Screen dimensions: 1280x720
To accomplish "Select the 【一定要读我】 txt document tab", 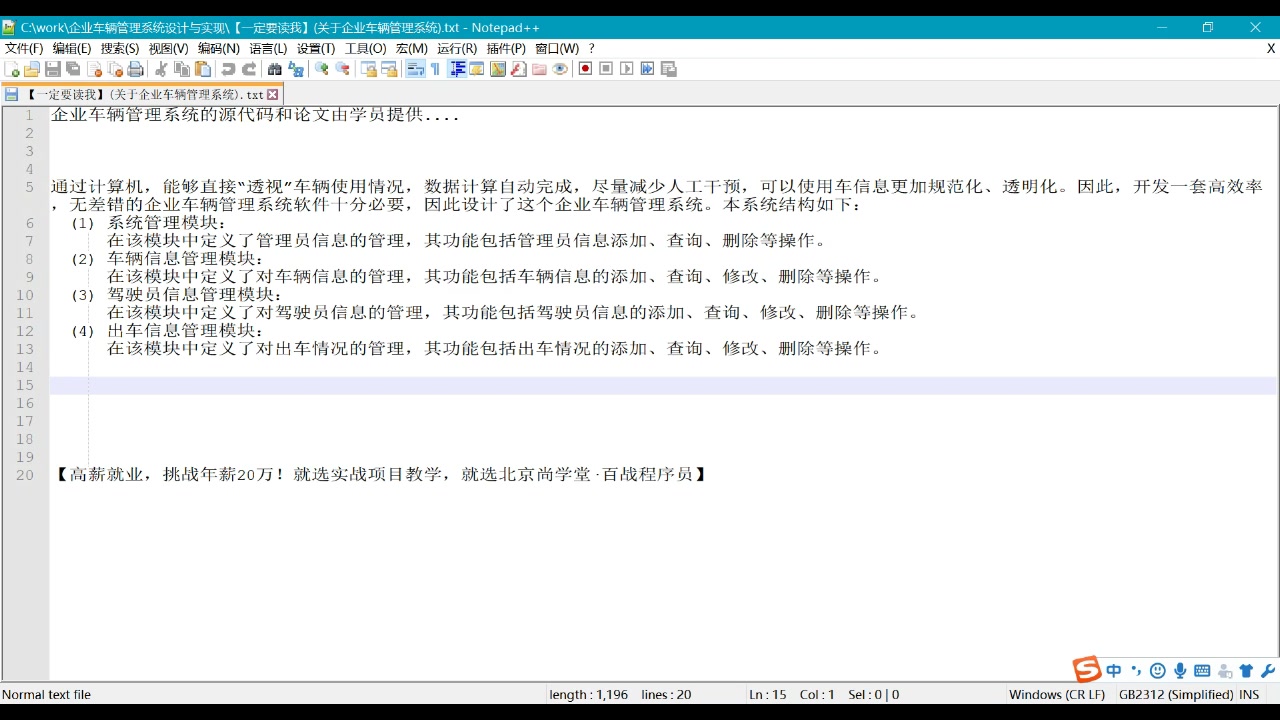I will [x=144, y=94].
